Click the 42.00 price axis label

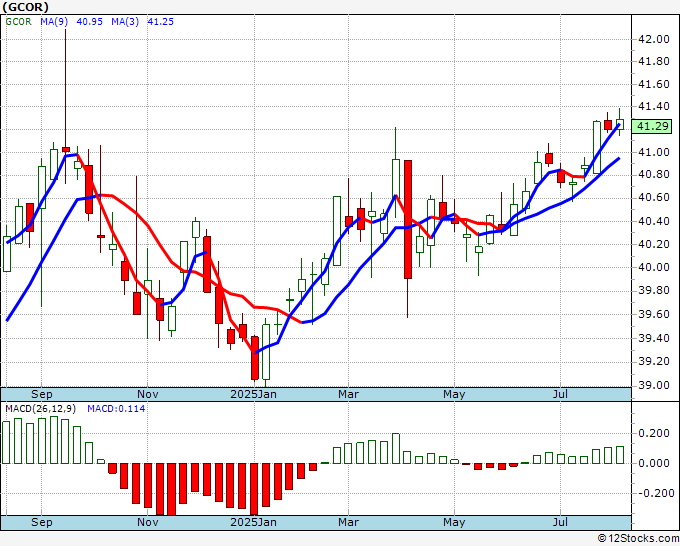[654, 39]
